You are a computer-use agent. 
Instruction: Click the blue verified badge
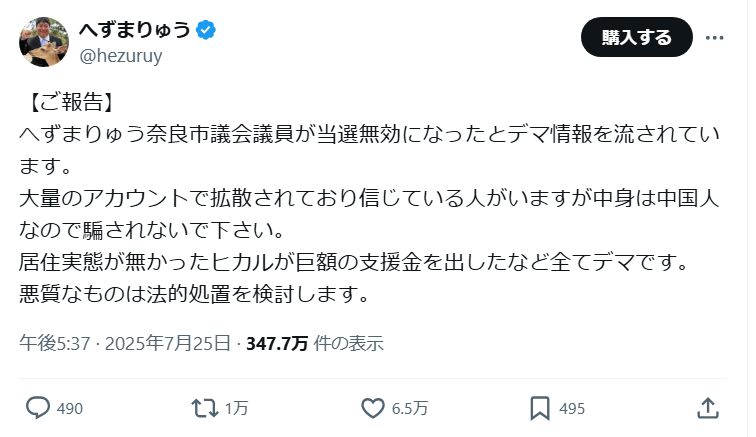(x=205, y=31)
